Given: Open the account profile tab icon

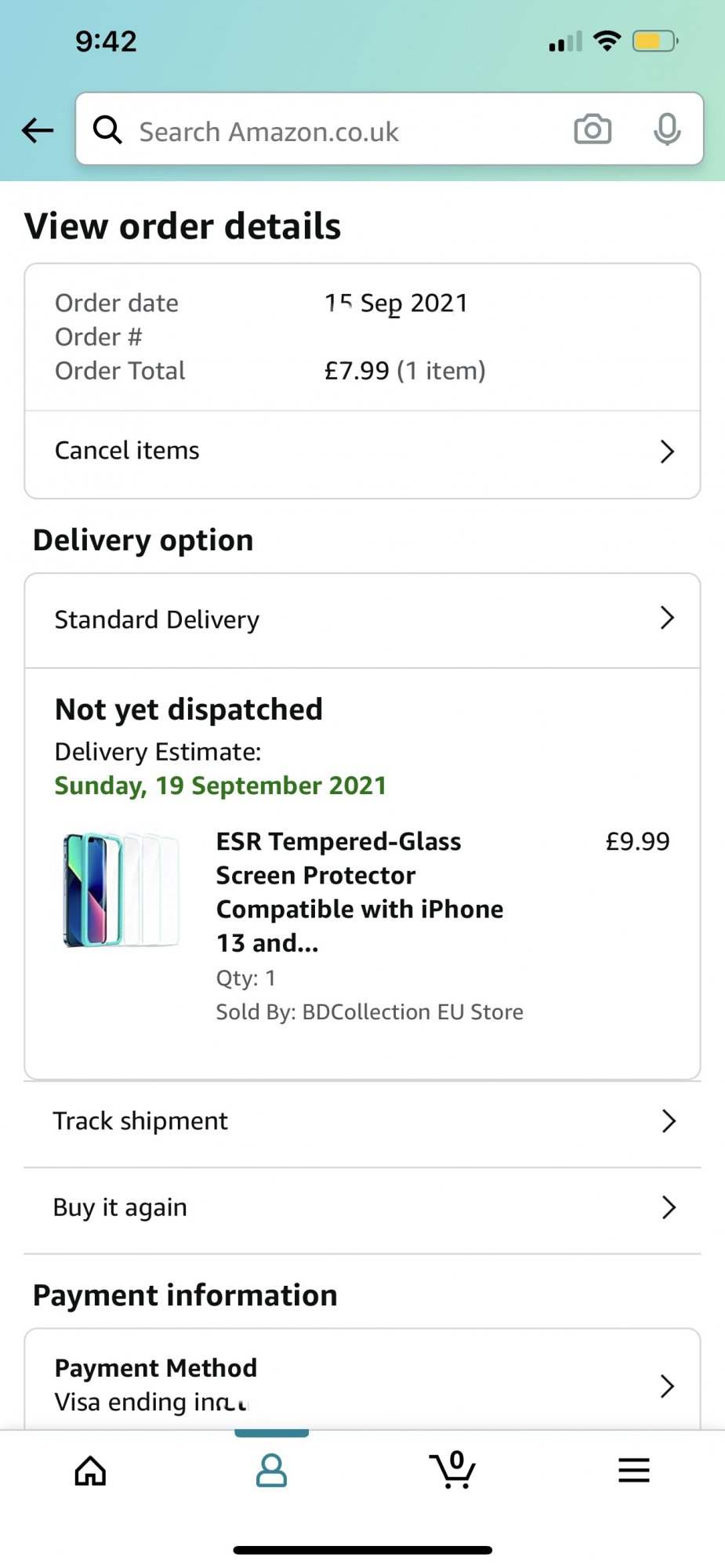Looking at the screenshot, I should click(271, 1471).
